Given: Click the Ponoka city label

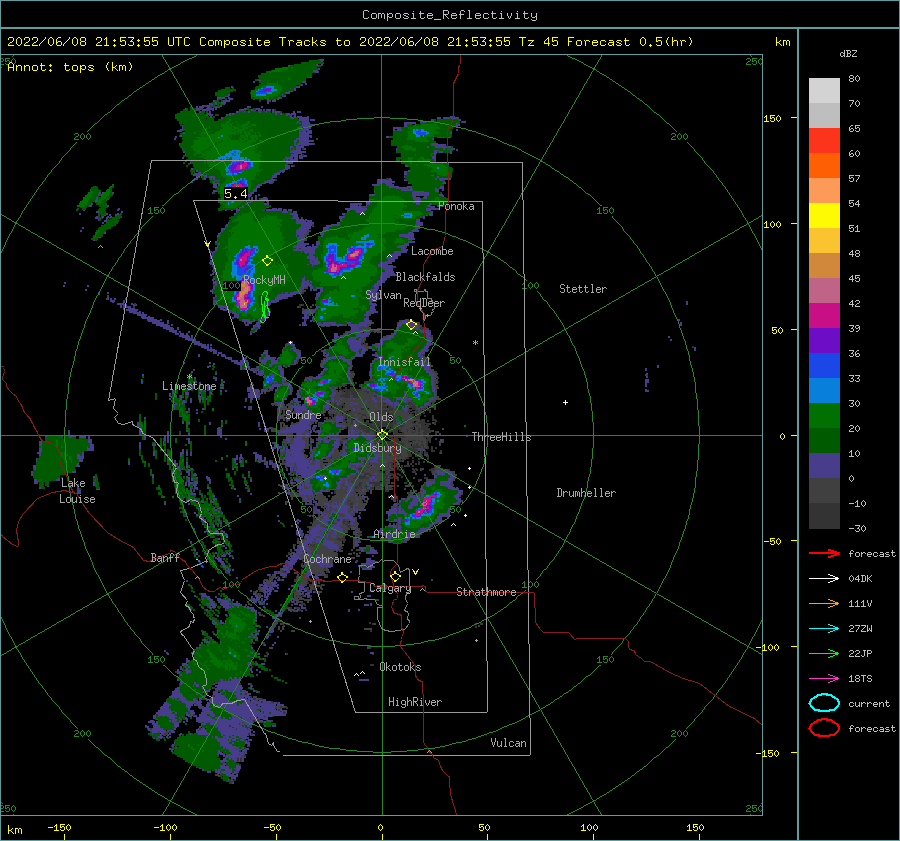Looking at the screenshot, I should coord(456,206).
